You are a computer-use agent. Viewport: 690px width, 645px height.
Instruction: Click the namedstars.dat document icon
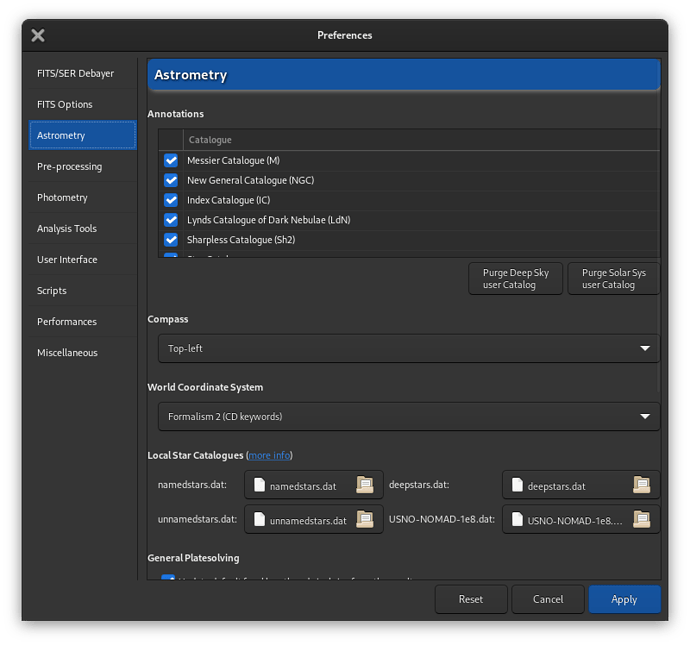pyautogui.click(x=260, y=486)
